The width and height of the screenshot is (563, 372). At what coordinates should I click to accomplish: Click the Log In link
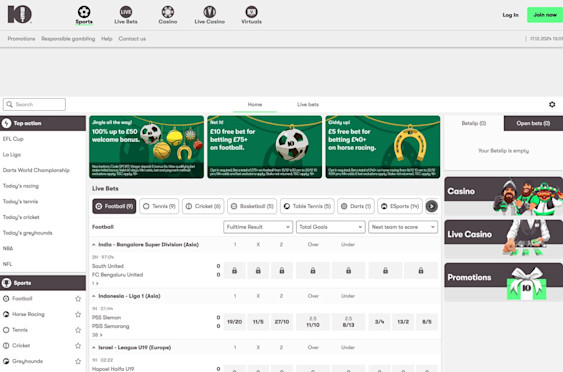[510, 15]
